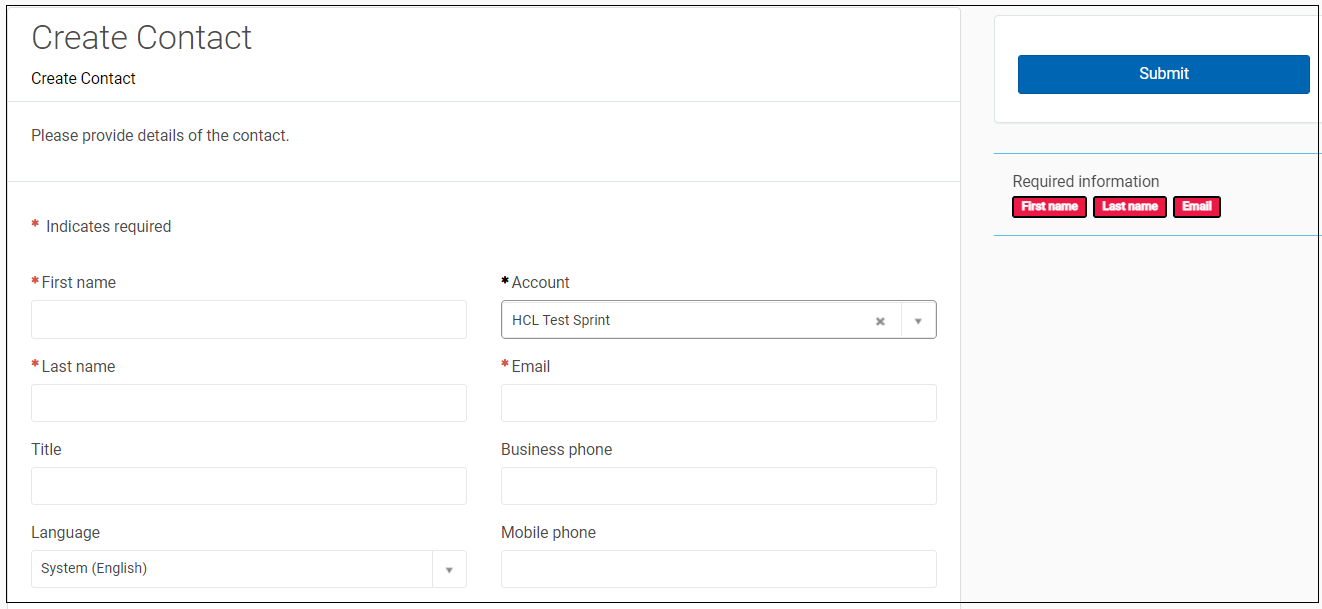
Task: Submit the Create Contact form
Action: 1163,74
